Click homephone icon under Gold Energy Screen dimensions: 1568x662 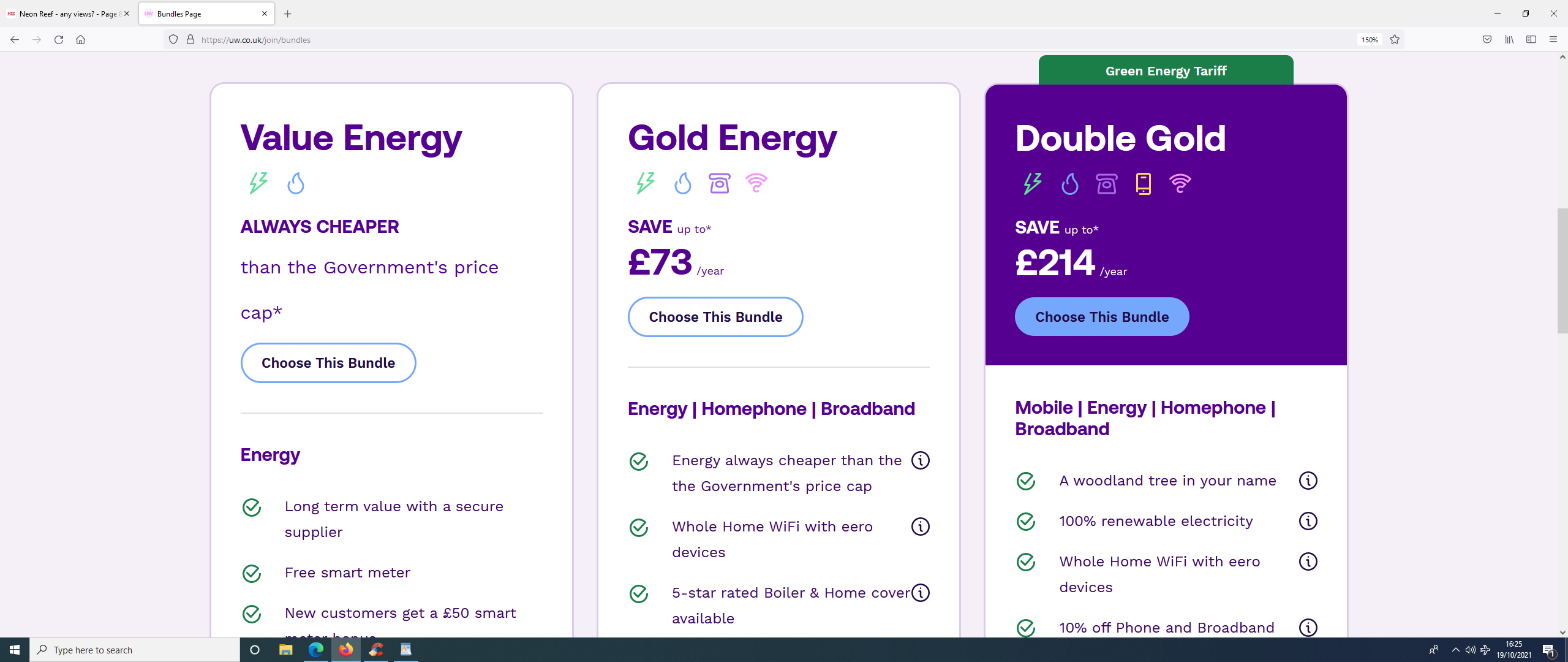(x=719, y=183)
